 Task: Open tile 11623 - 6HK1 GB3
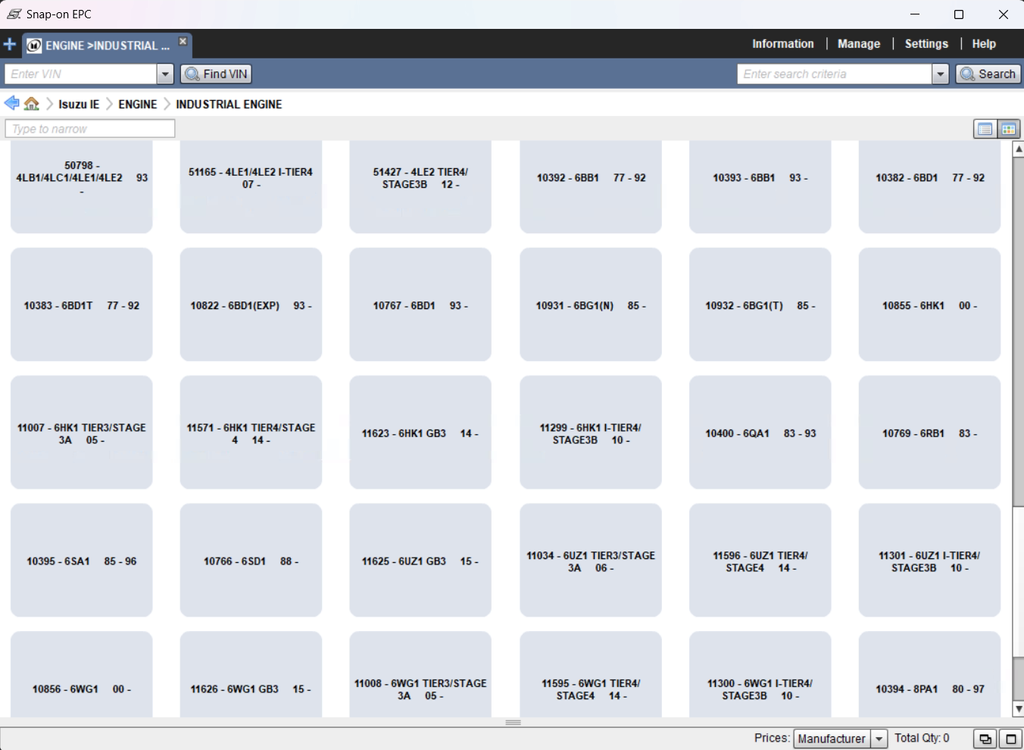coord(421,432)
